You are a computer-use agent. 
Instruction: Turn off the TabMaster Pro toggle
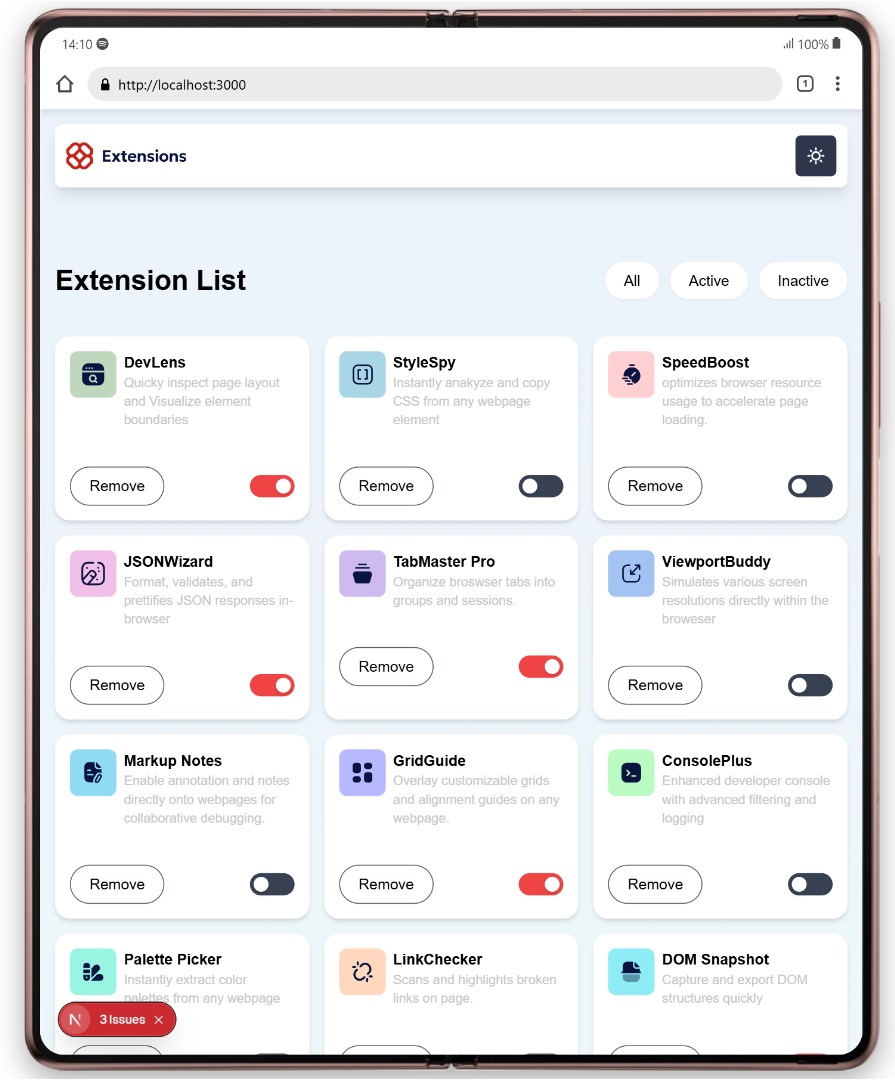click(x=541, y=667)
